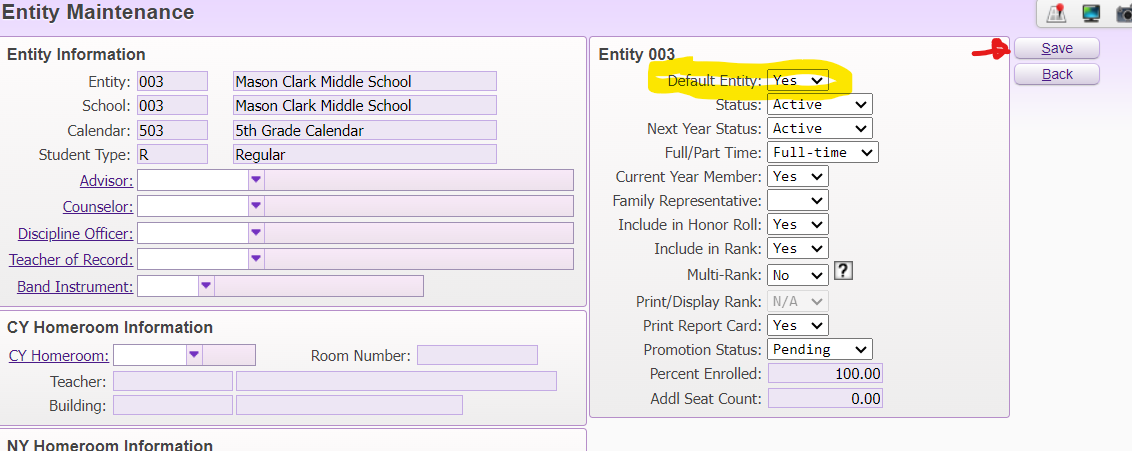
Task: Expand the Status dropdown
Action: point(819,104)
